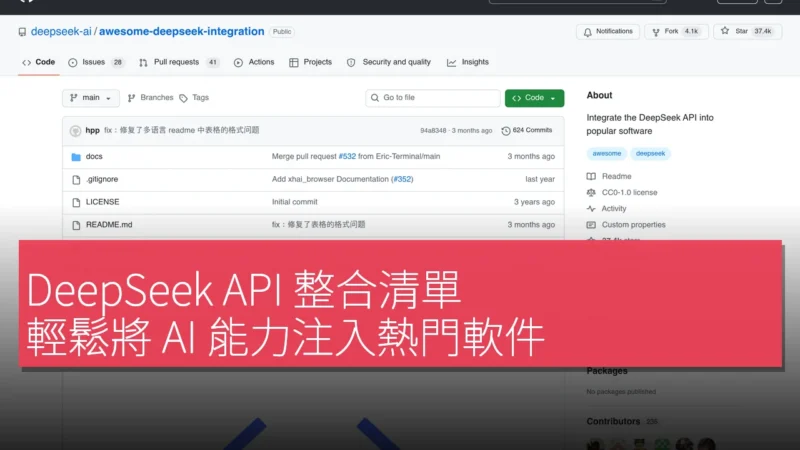This screenshot has width=800, height=450.
Task: Open the docs folder
Action: (94, 157)
